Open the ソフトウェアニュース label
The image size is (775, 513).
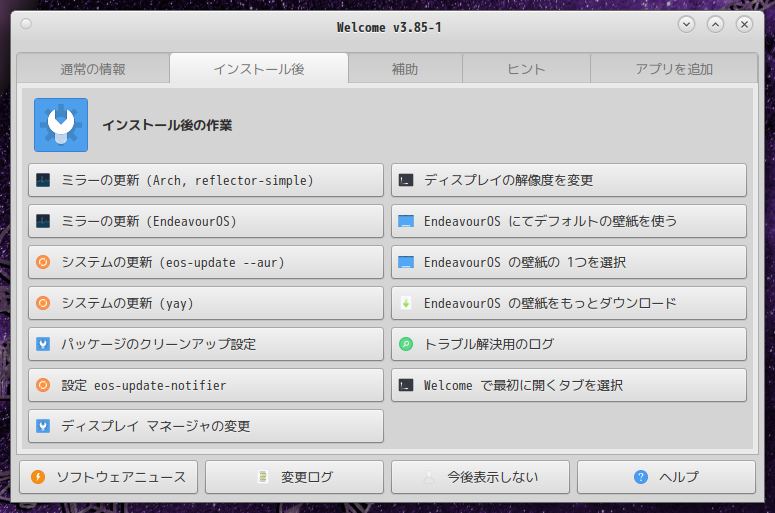pyautogui.click(x=121, y=476)
